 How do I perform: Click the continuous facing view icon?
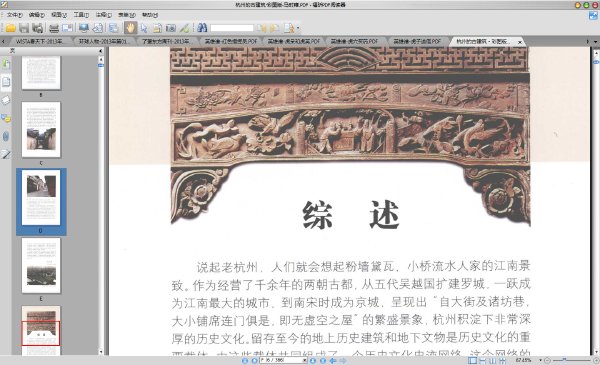pos(502,360)
